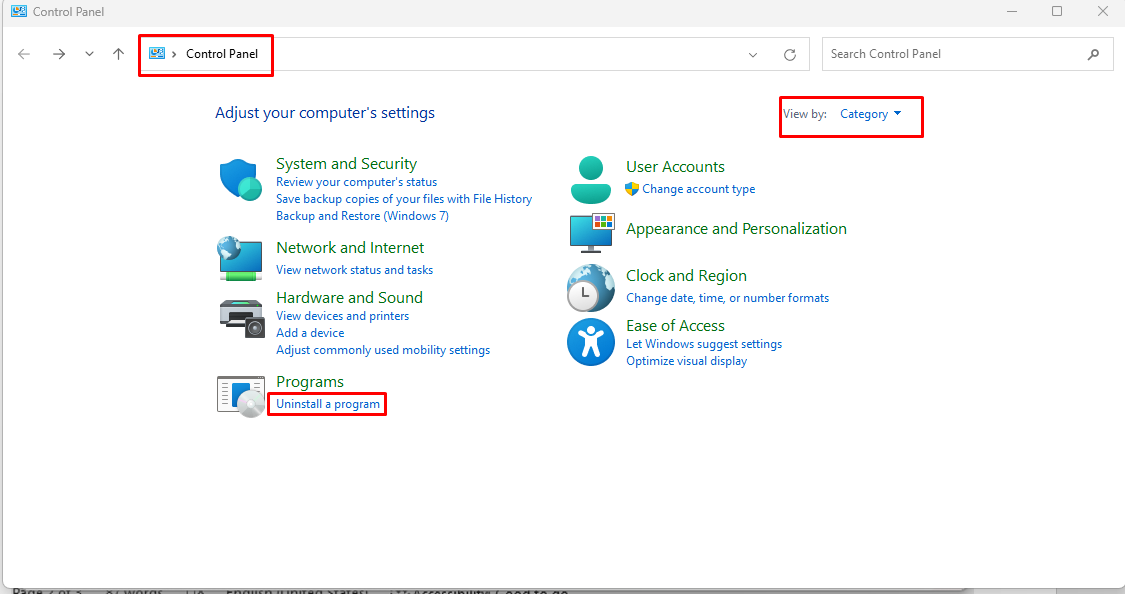1125x594 pixels.
Task: Open the View by Category dropdown
Action: (870, 114)
